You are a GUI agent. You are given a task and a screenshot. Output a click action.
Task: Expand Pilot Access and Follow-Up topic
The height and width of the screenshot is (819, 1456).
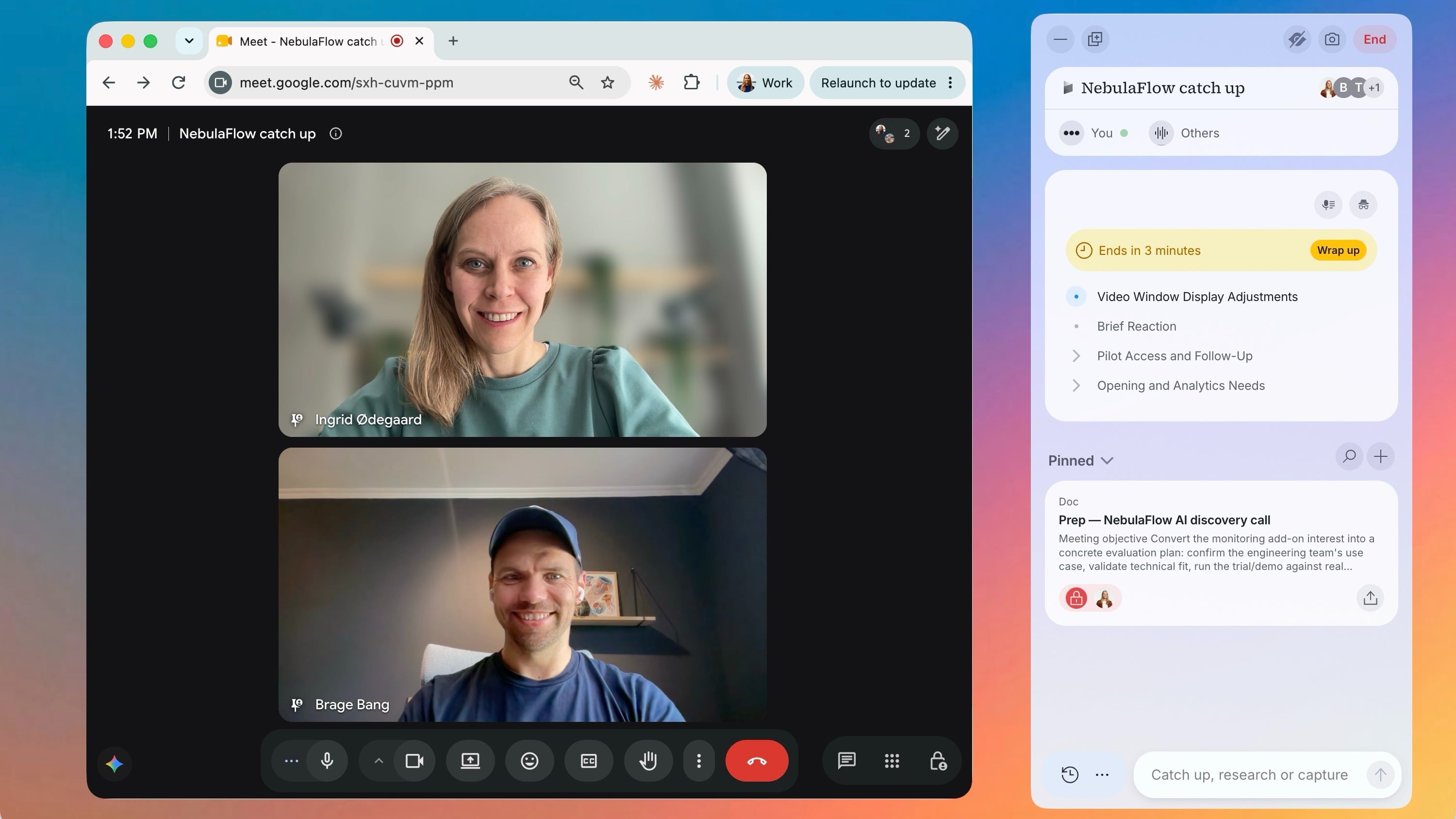1076,356
